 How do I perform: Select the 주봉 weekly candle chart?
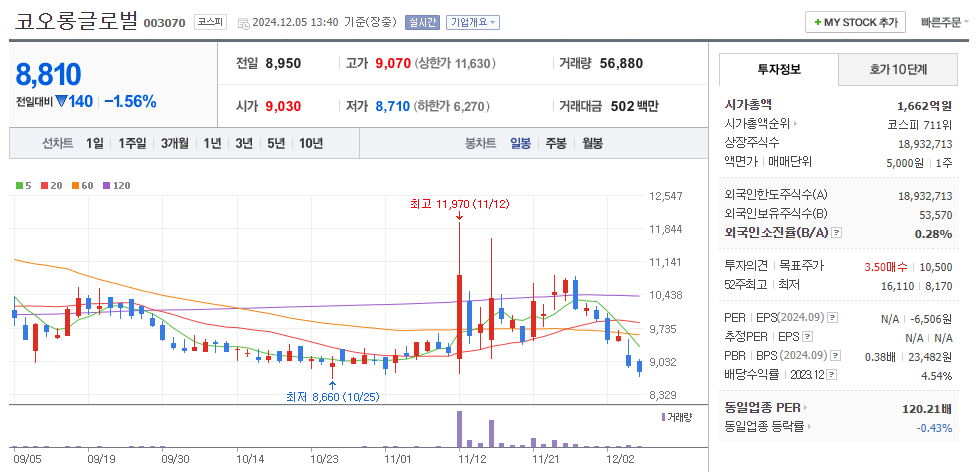point(556,143)
